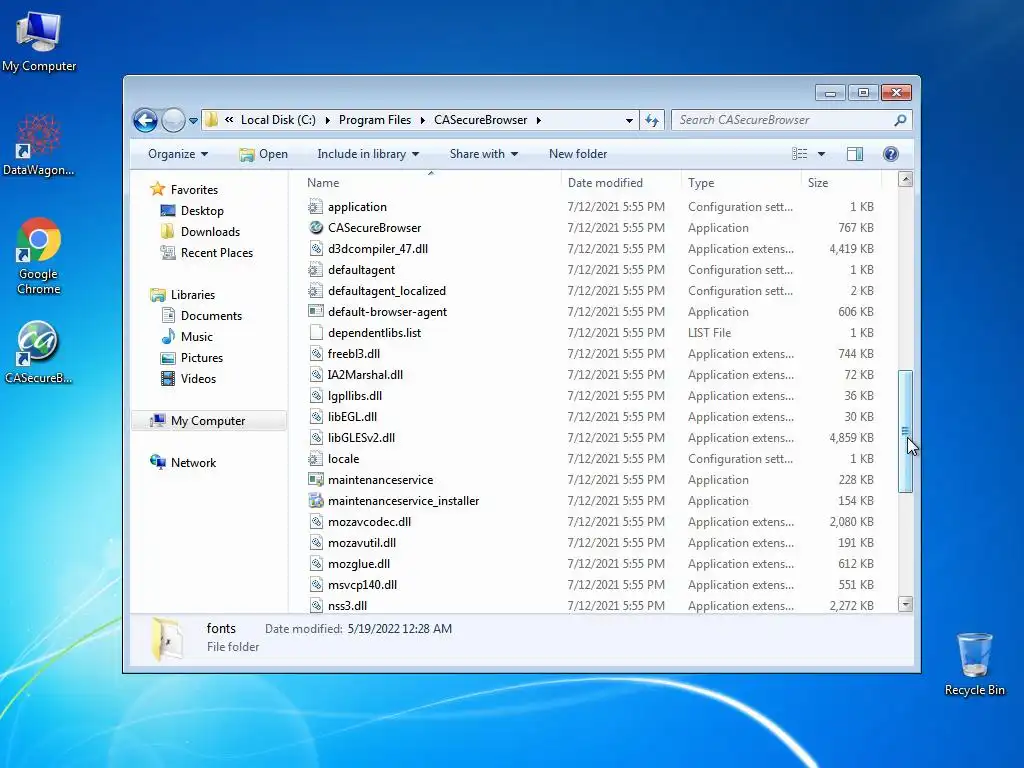This screenshot has width=1024, height=768.
Task: Click the nss3.dll file icon
Action: click(x=316, y=606)
